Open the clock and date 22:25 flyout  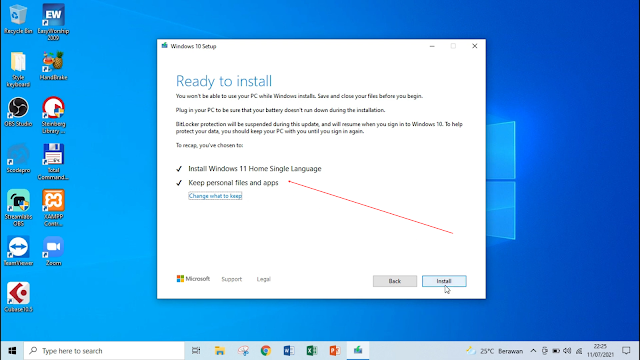[x=600, y=351]
